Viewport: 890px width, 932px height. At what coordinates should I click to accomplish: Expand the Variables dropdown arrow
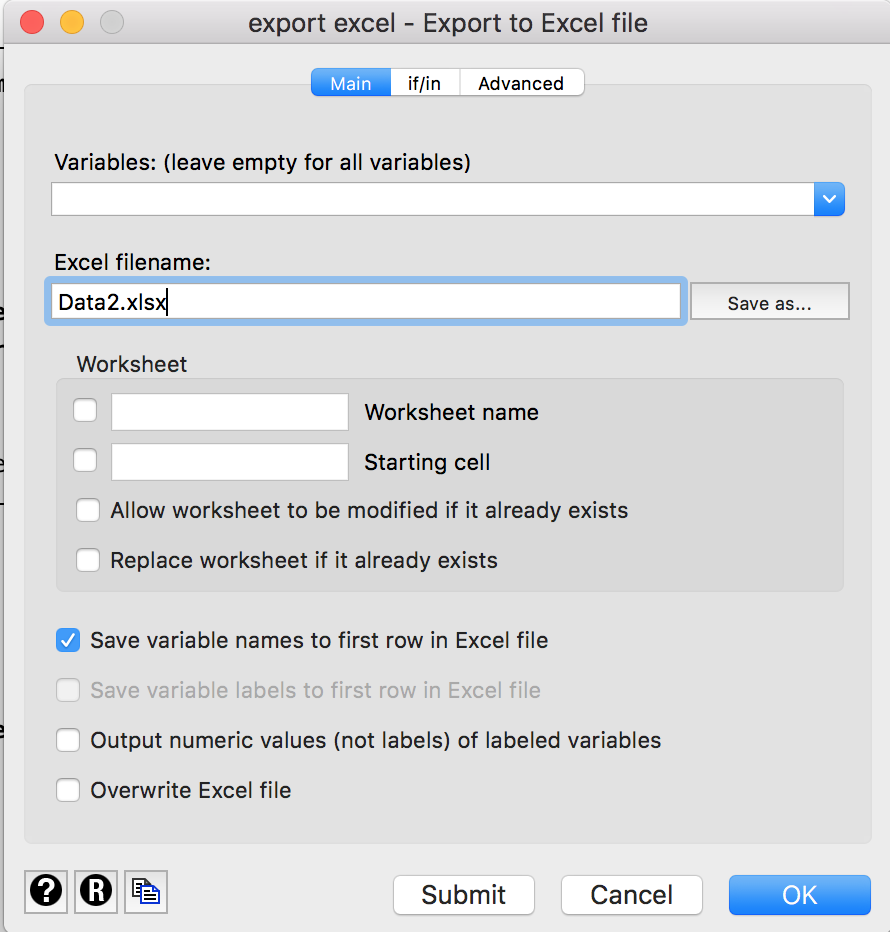coord(829,199)
